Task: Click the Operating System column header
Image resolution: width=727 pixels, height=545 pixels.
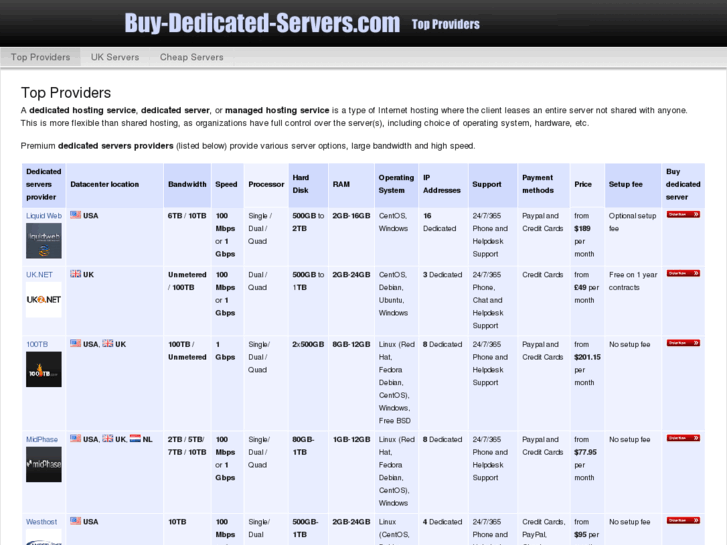Action: 396,184
